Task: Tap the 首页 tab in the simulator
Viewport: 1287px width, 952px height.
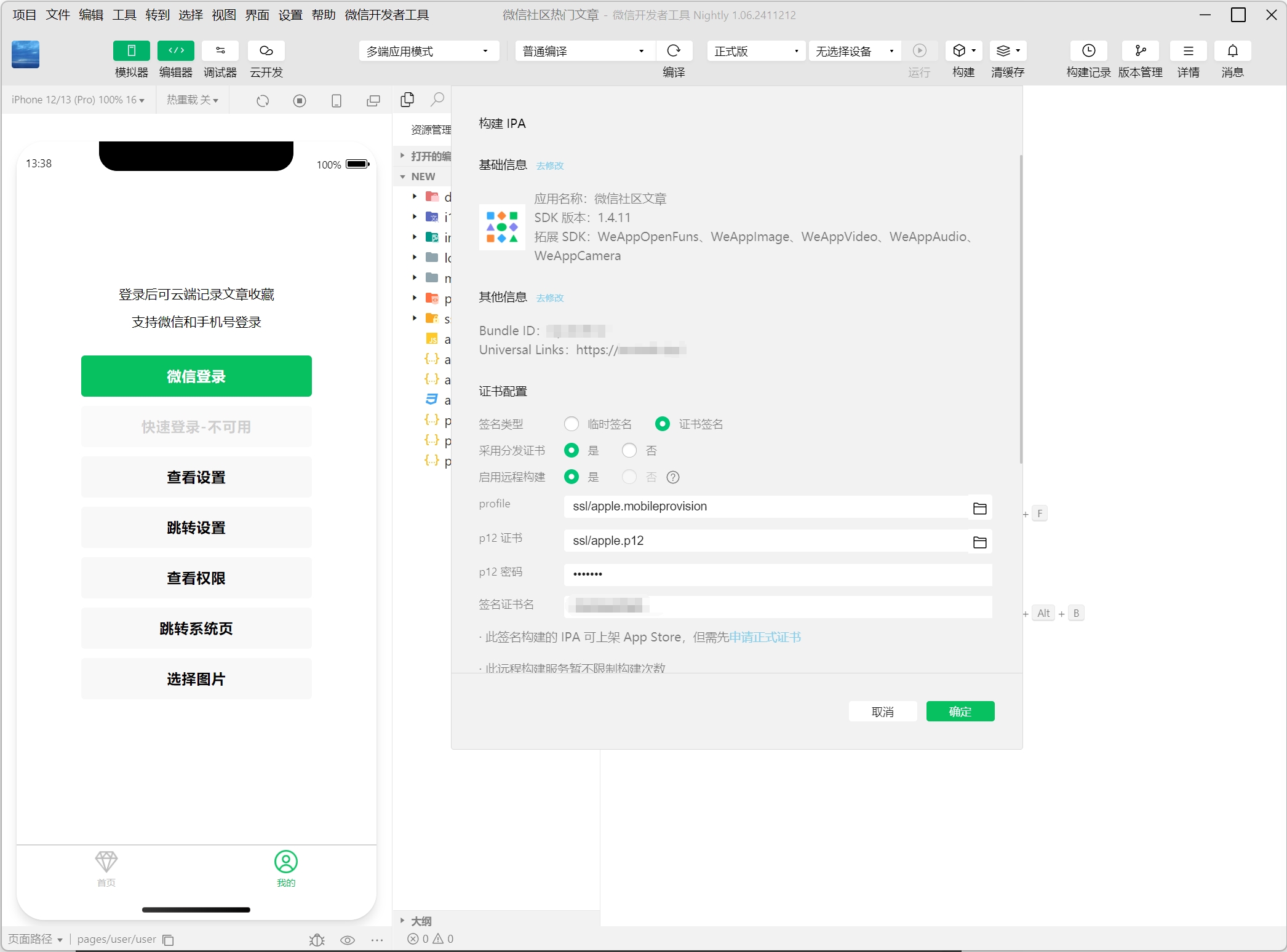Action: click(106, 868)
